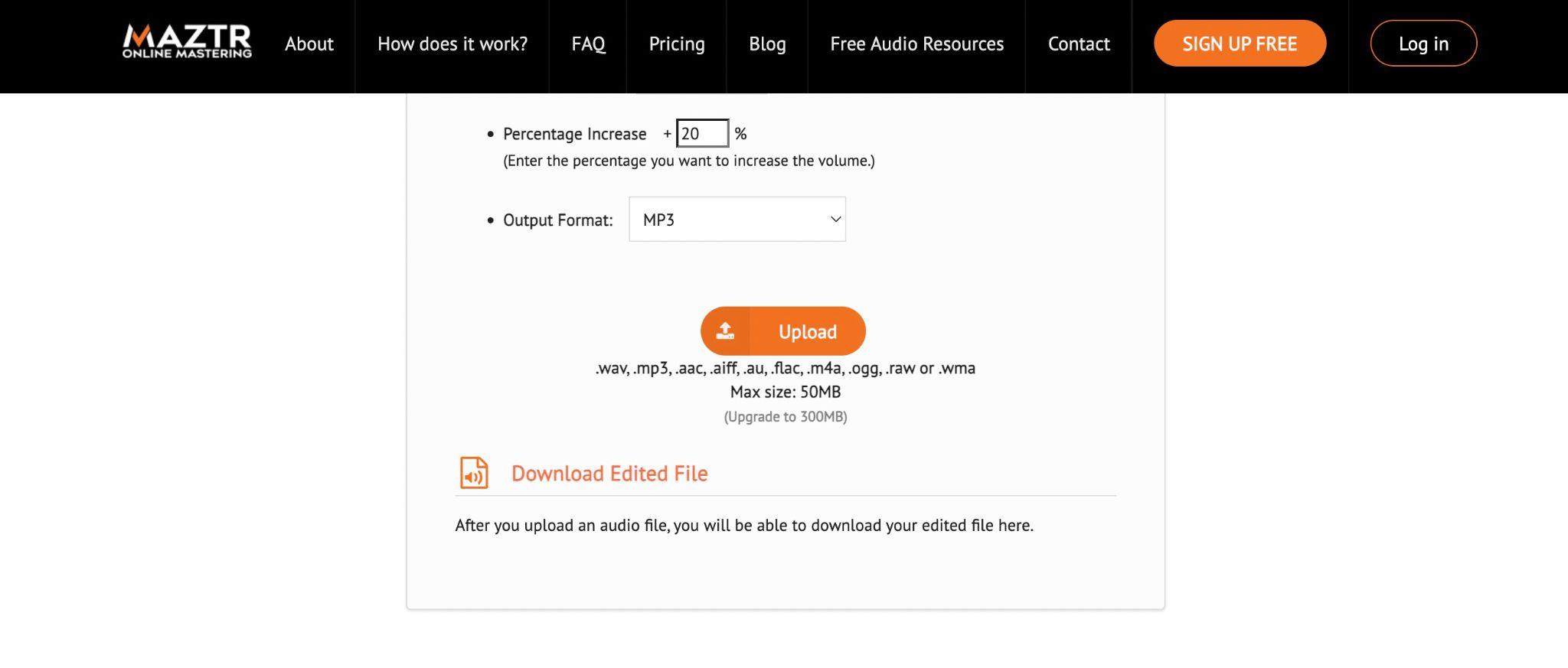The height and width of the screenshot is (668, 1568).
Task: Click the orange Upload button label
Action: pyautogui.click(x=808, y=331)
